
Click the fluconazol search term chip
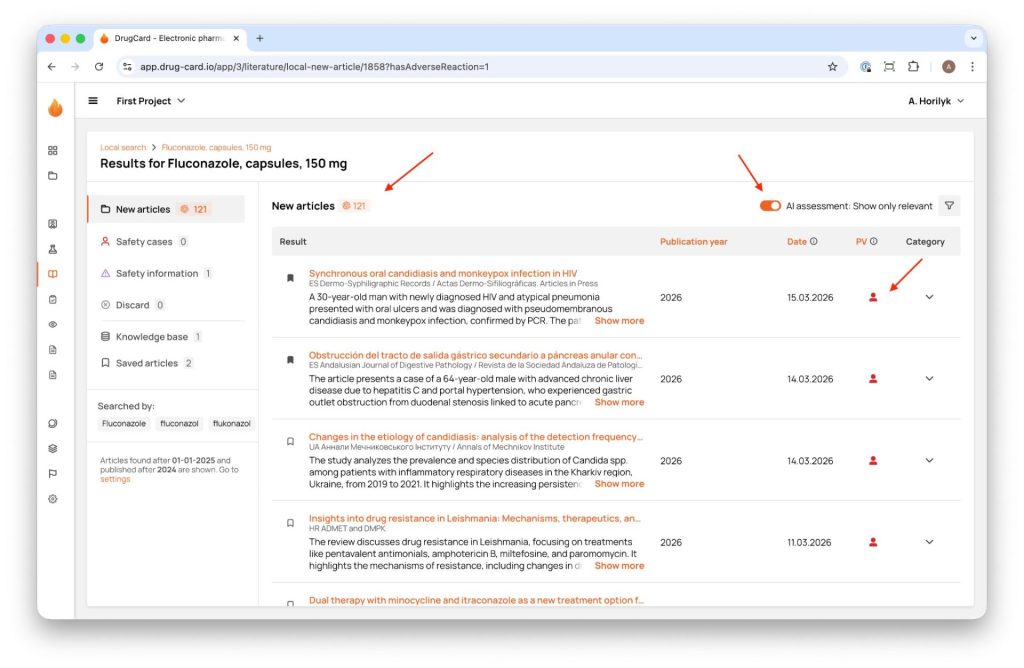[x=179, y=424]
